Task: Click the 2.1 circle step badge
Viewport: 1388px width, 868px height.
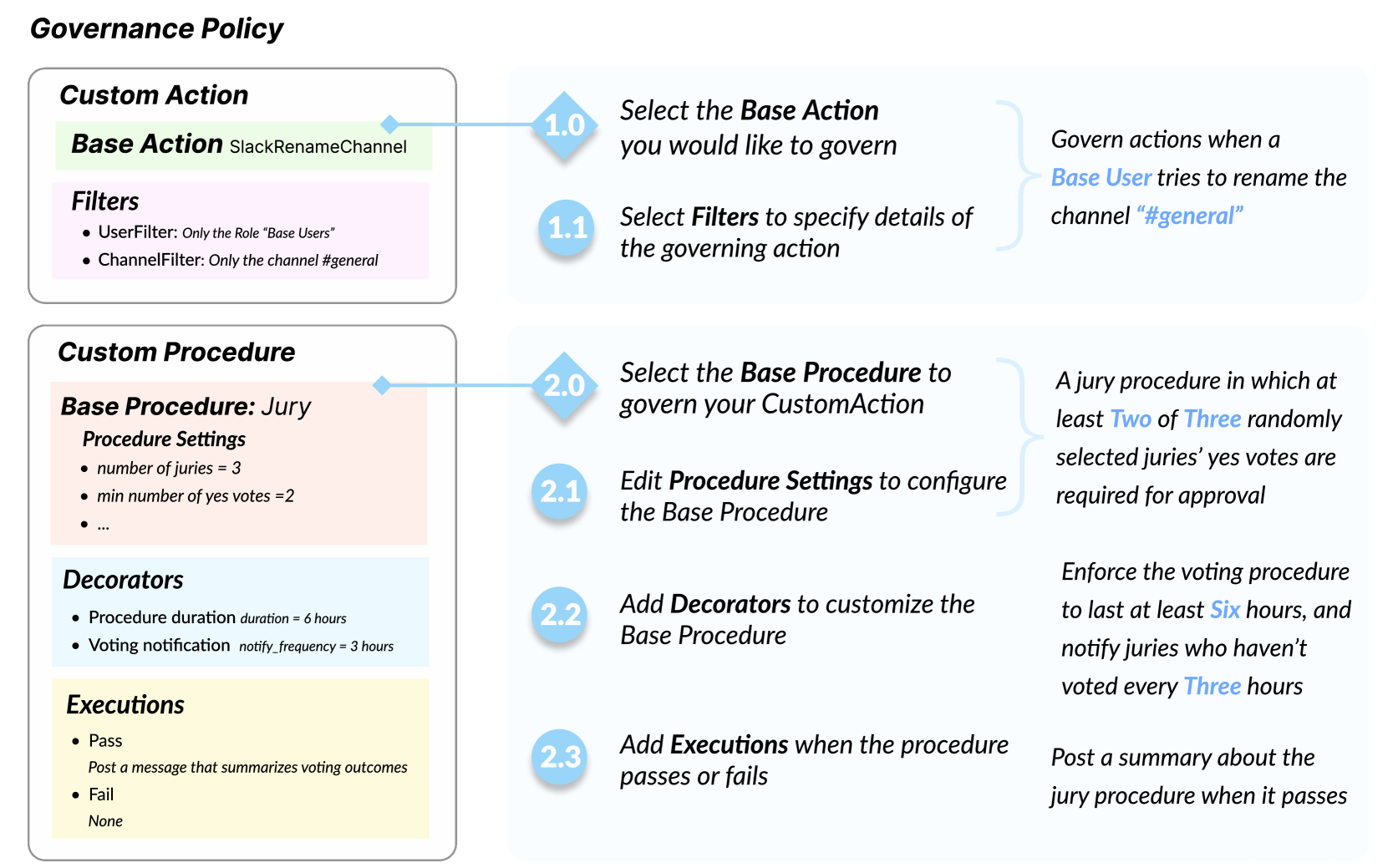Action: 560,491
